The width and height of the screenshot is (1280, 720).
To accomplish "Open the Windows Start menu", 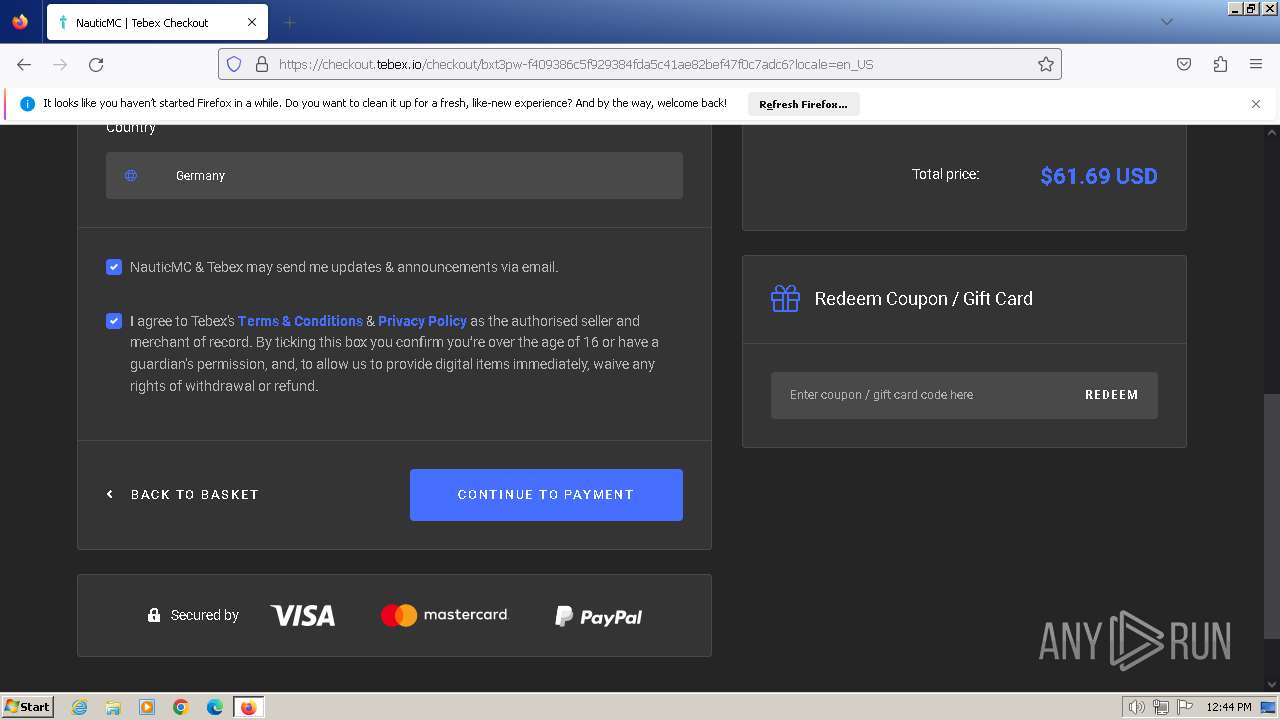I will (27, 706).
